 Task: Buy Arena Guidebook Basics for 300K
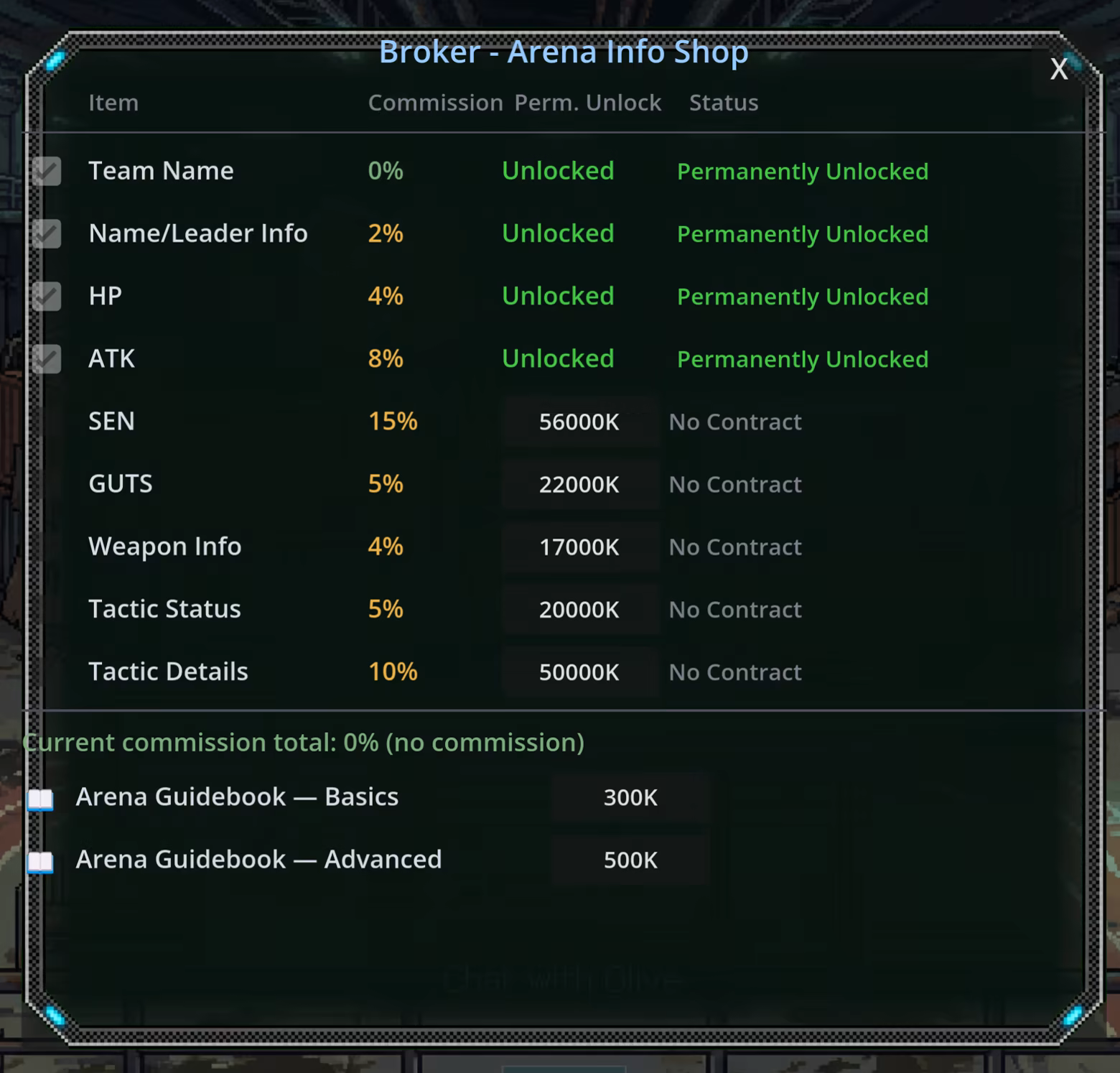pyautogui.click(x=630, y=798)
